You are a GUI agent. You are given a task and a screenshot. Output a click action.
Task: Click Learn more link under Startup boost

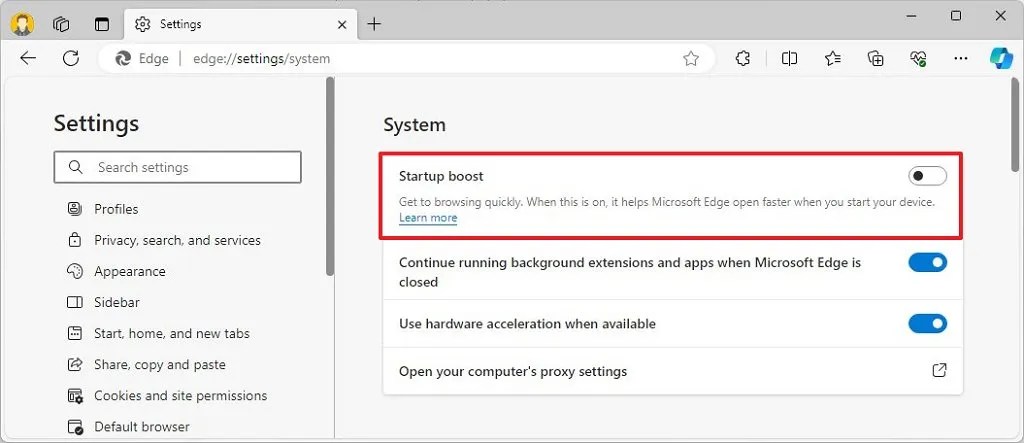coord(428,218)
